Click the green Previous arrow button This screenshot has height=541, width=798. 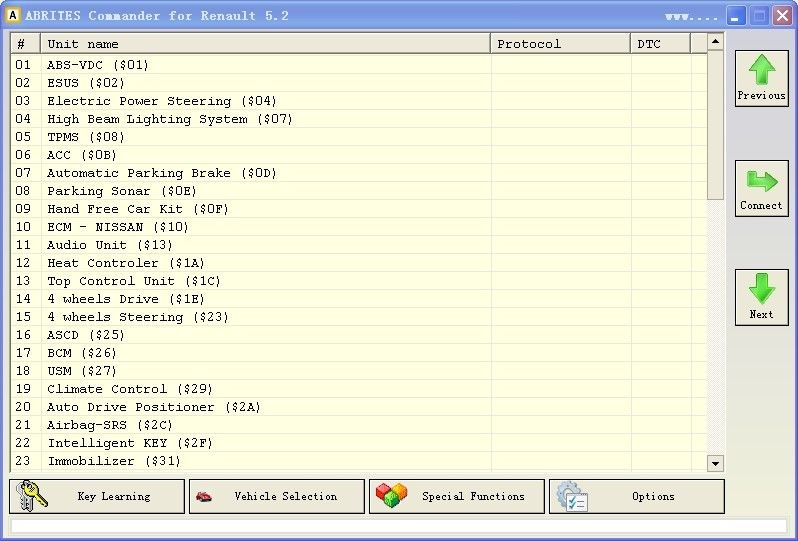761,78
